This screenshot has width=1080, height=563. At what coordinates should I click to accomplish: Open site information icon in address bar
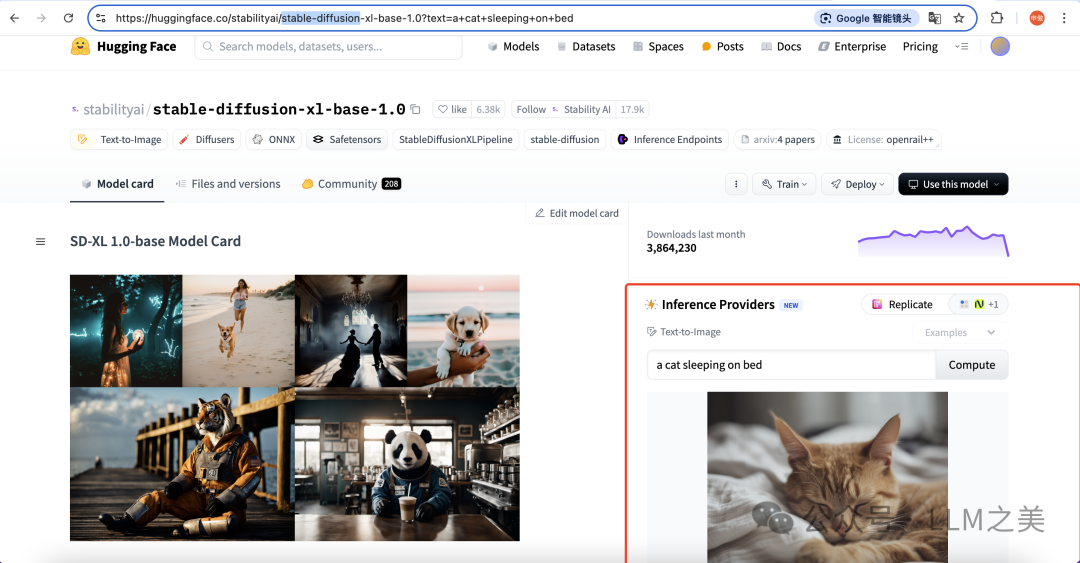[101, 18]
